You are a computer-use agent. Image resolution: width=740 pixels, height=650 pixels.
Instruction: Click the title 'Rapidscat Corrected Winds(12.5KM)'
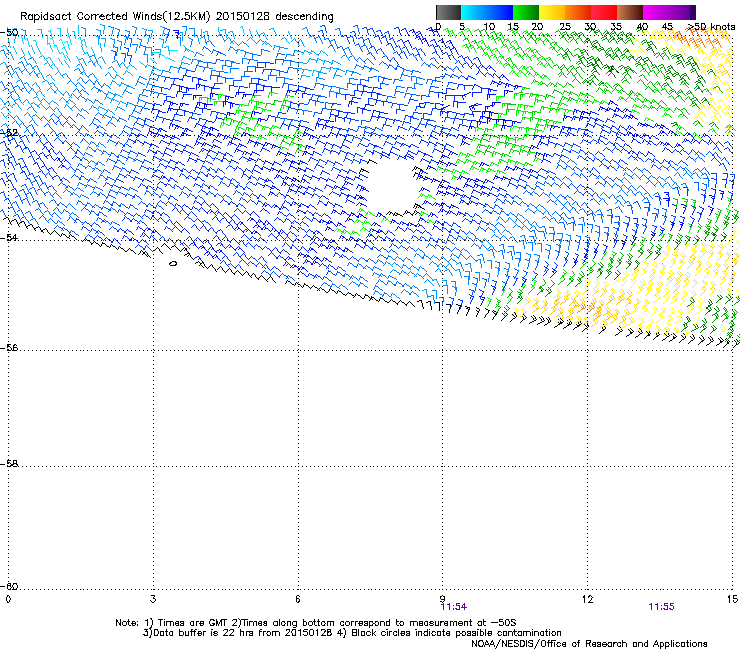click(x=115, y=16)
